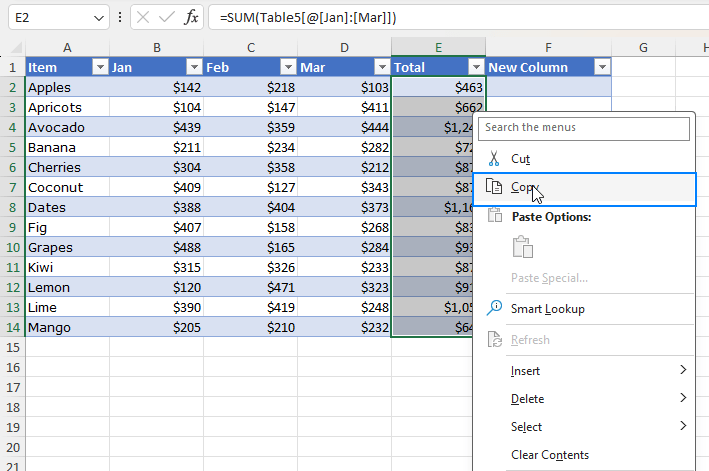The height and width of the screenshot is (471, 709).
Task: Open the Total column filter dropdown
Action: pyautogui.click(x=476, y=67)
